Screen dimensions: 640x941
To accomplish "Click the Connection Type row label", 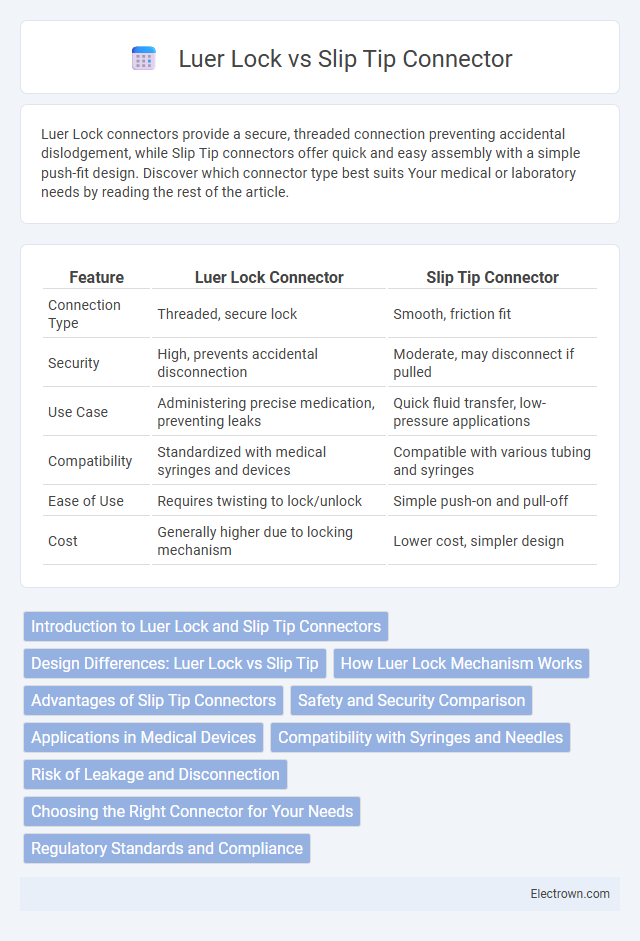I will tap(84, 314).
